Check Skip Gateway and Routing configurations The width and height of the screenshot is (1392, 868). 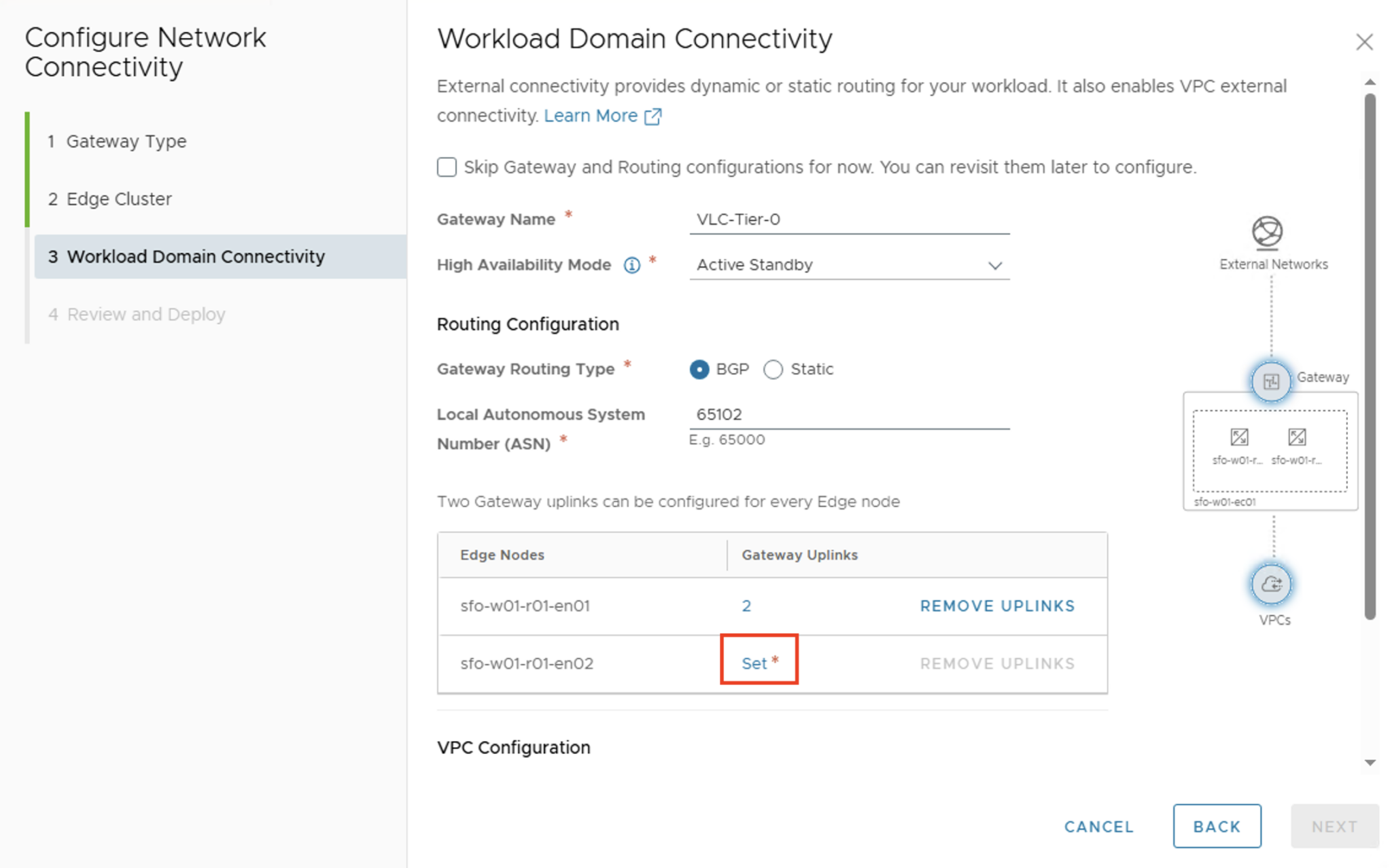pos(447,167)
